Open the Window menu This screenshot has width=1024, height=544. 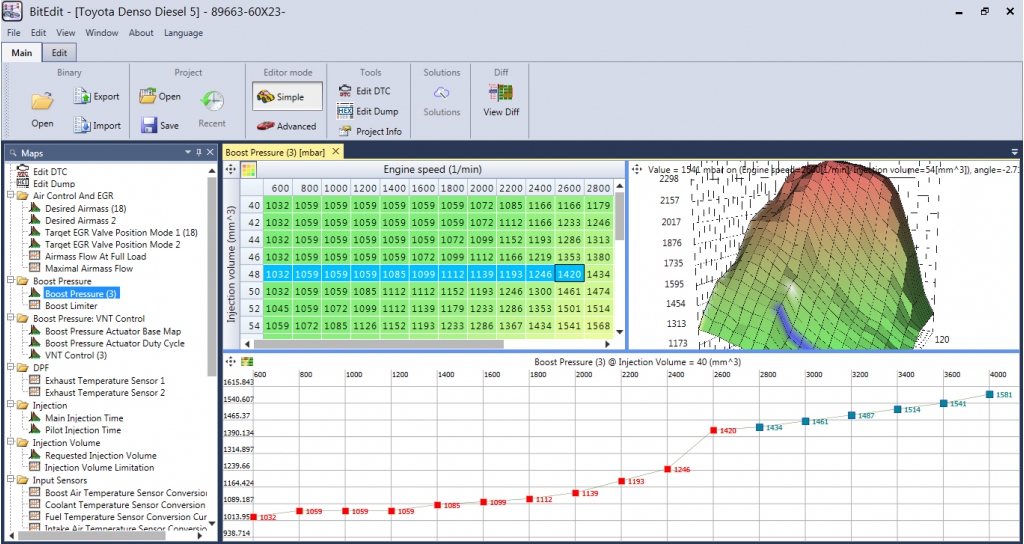[102, 33]
